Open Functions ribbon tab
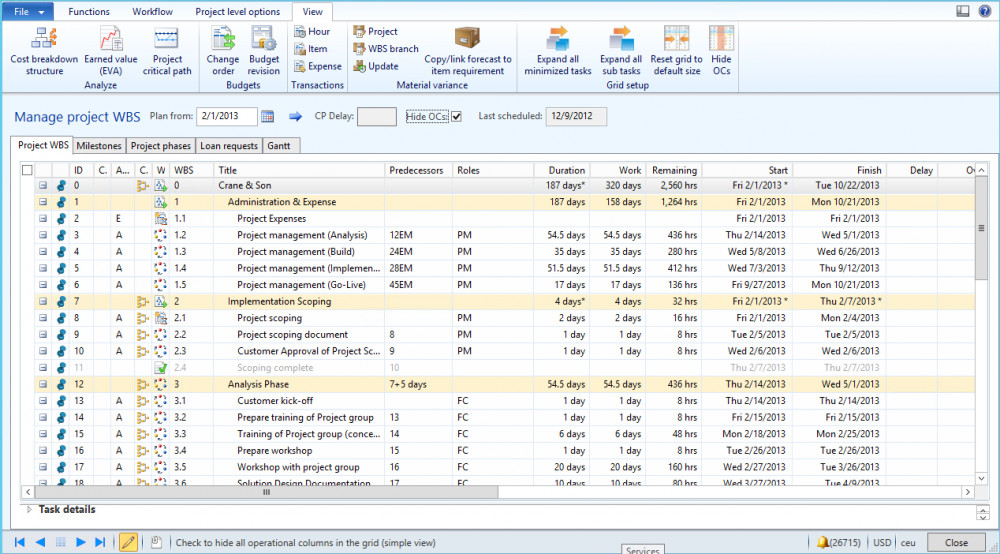1000x554 pixels. (89, 11)
